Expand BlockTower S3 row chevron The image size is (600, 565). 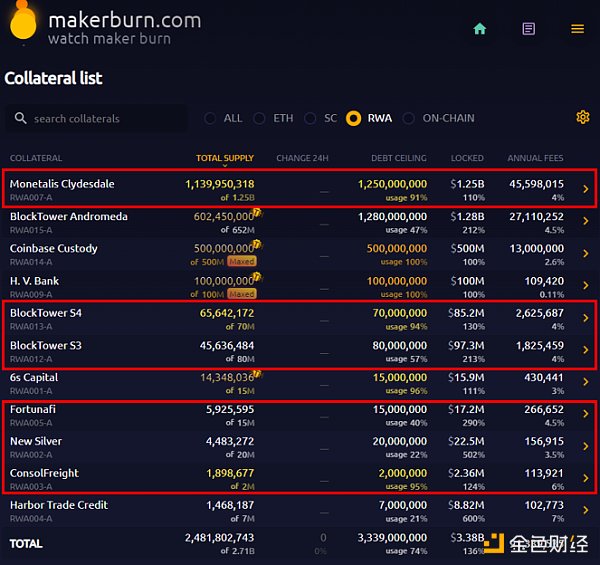click(585, 350)
